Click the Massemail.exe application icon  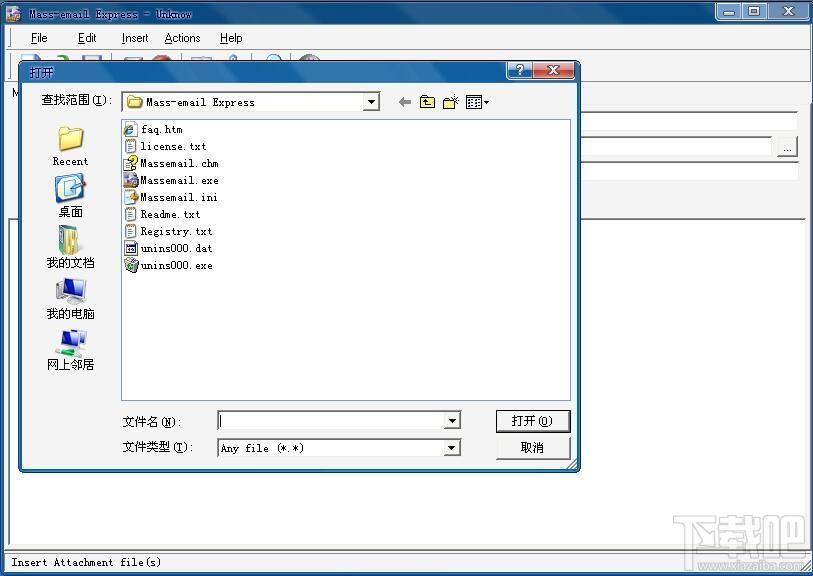click(x=131, y=180)
